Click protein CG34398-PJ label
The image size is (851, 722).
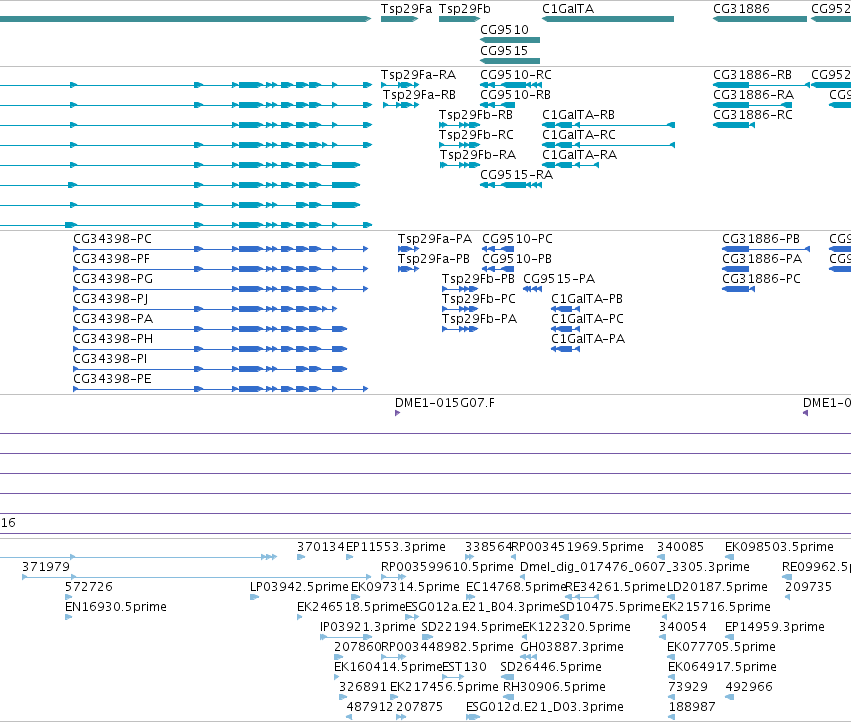(x=110, y=299)
